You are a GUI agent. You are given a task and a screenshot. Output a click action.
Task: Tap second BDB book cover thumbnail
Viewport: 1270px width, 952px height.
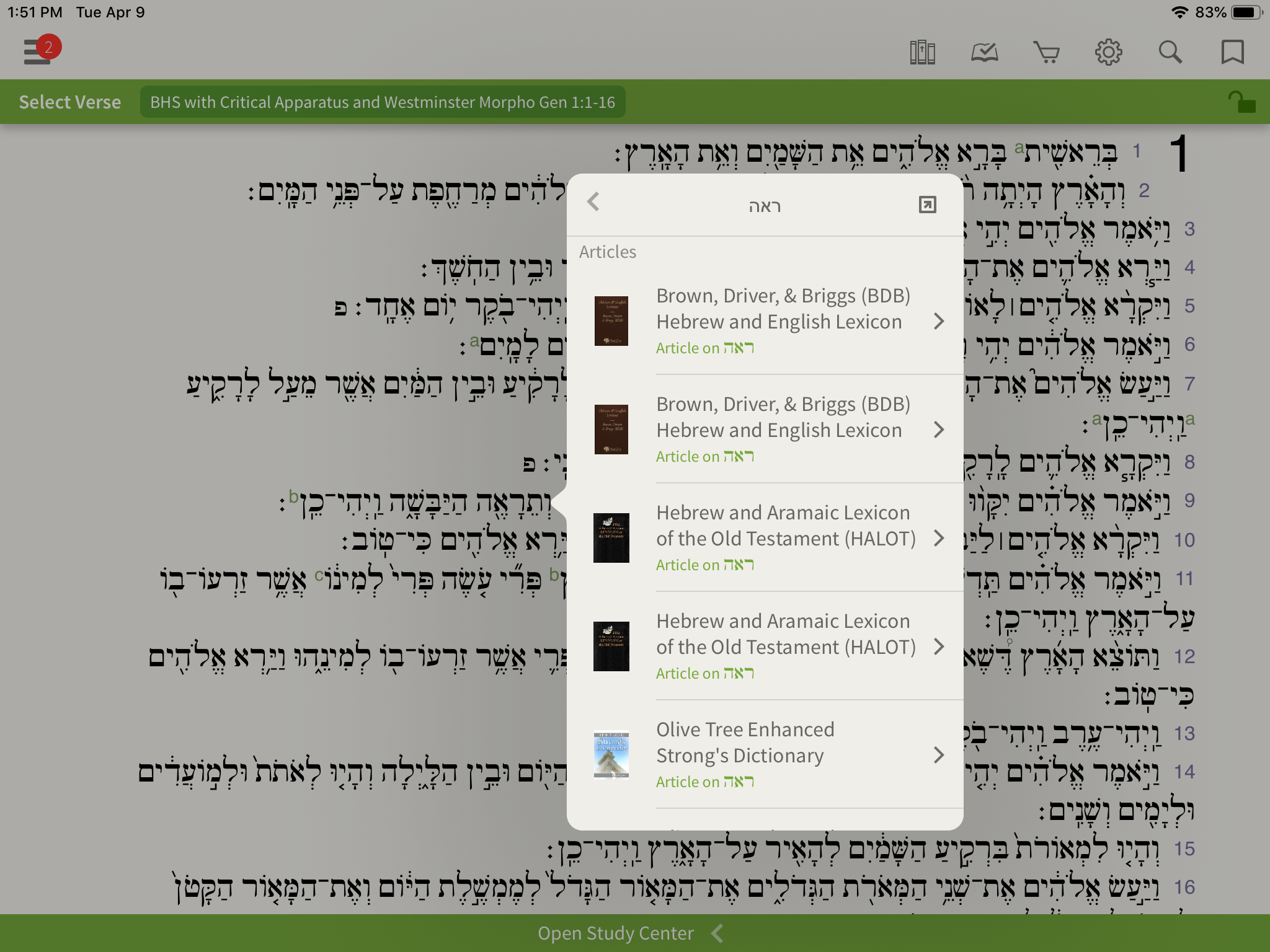[611, 430]
